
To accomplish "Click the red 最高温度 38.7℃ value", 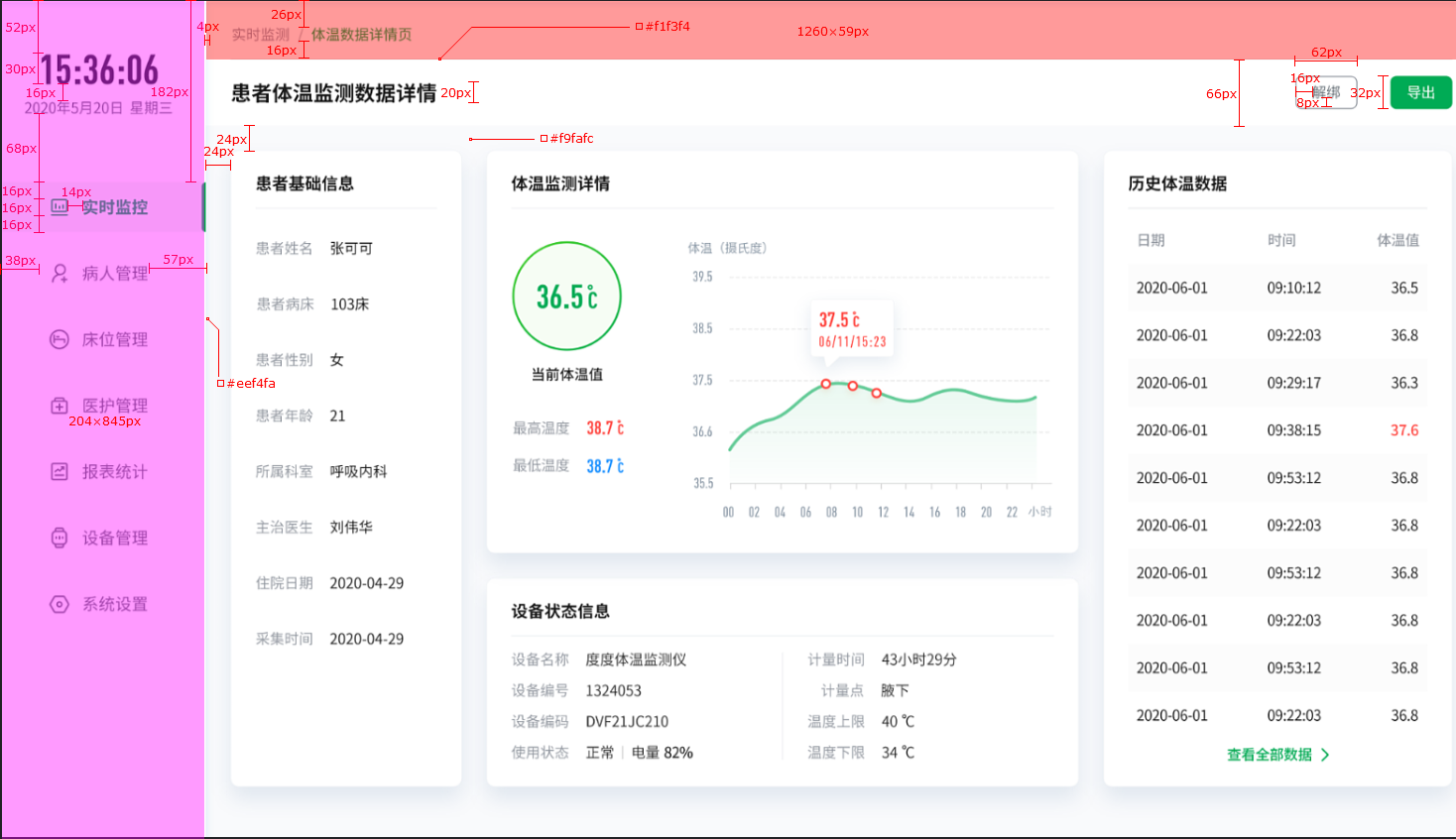I will [605, 428].
